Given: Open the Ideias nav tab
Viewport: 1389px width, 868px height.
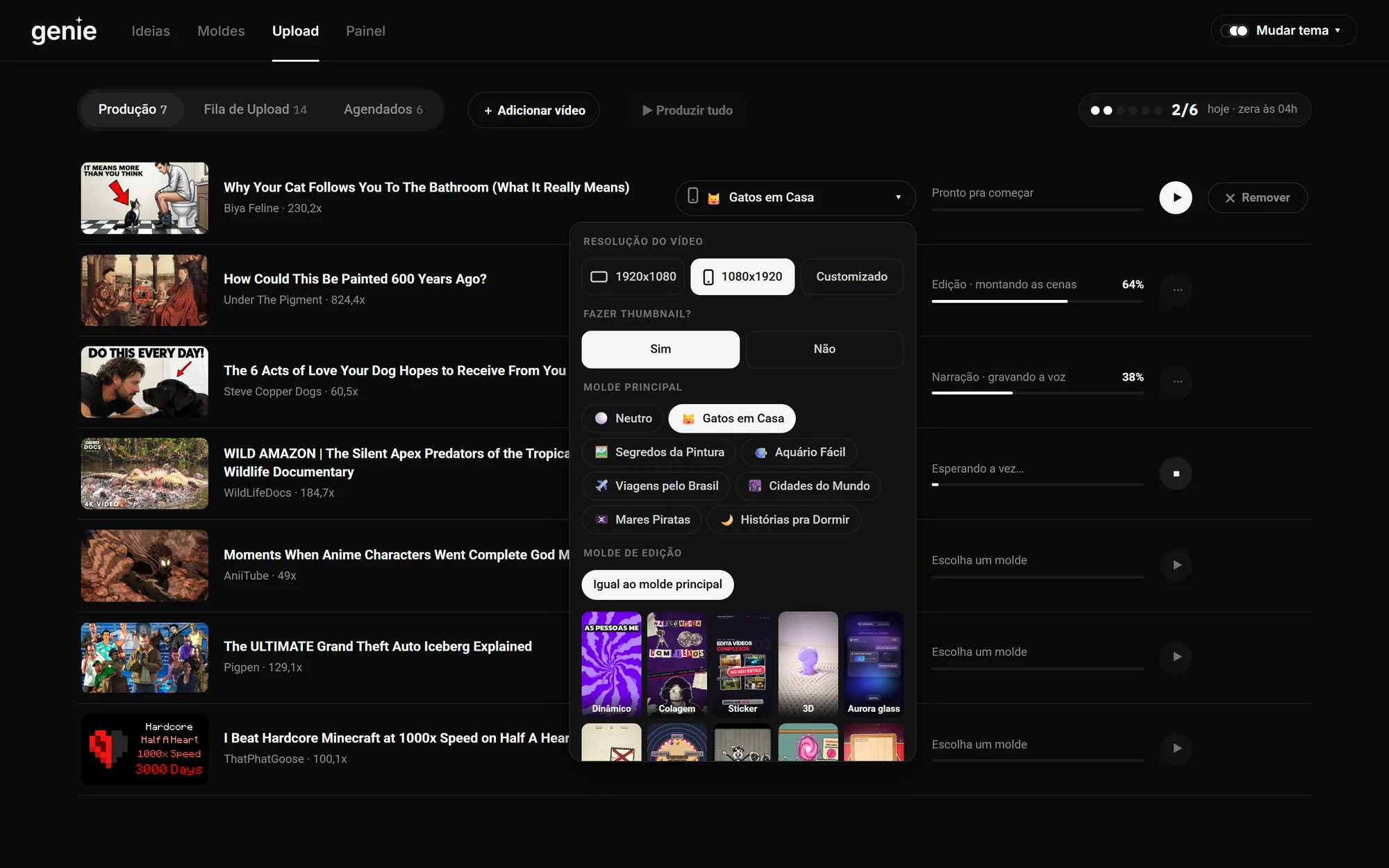Looking at the screenshot, I should [x=151, y=31].
